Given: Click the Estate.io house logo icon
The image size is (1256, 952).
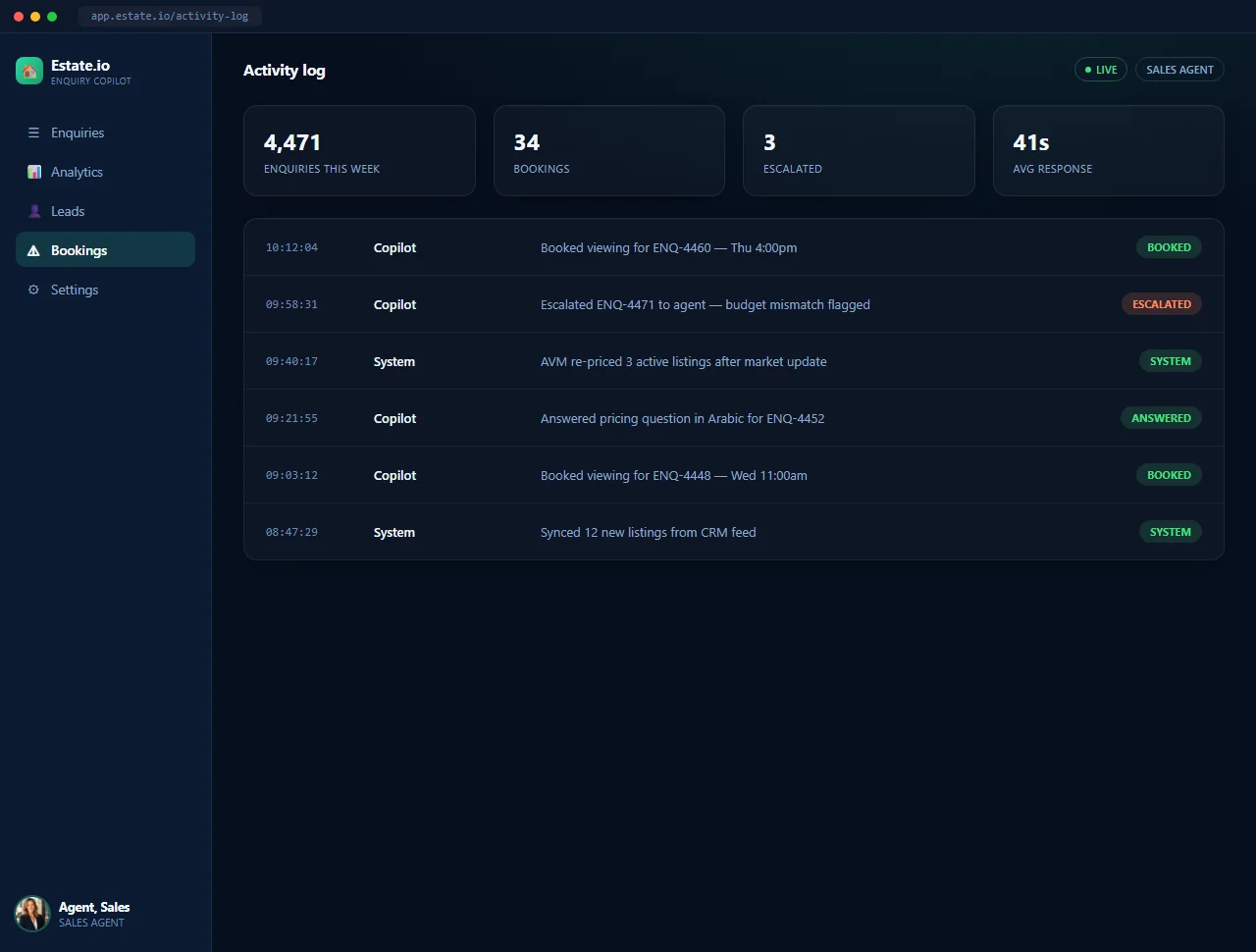Looking at the screenshot, I should (x=29, y=71).
